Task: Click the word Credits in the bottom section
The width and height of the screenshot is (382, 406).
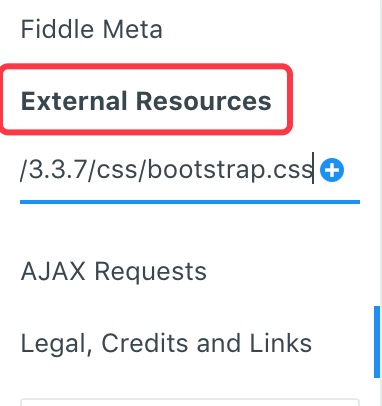Action: click(145, 343)
